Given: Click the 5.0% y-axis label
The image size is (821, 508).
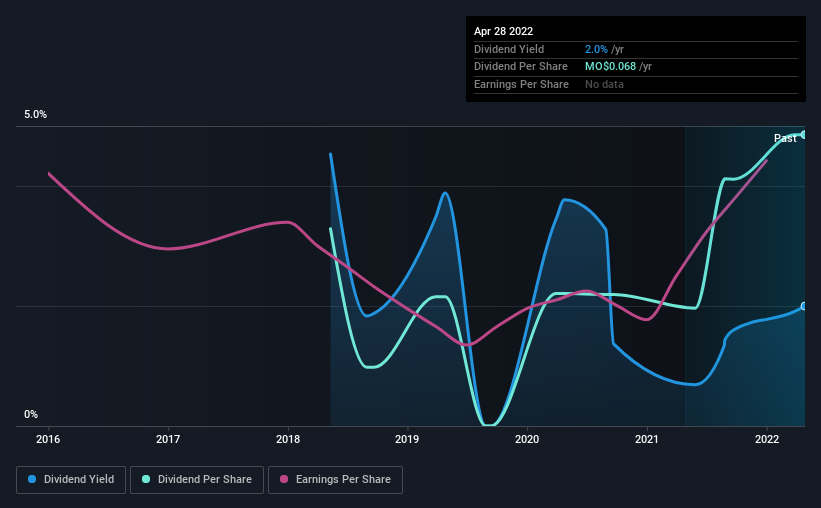Looking at the screenshot, I should pyautogui.click(x=35, y=114).
